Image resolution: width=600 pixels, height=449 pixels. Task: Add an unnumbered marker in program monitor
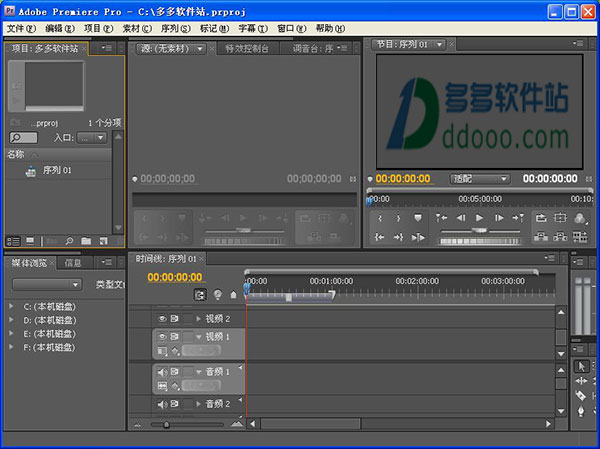pos(418,218)
